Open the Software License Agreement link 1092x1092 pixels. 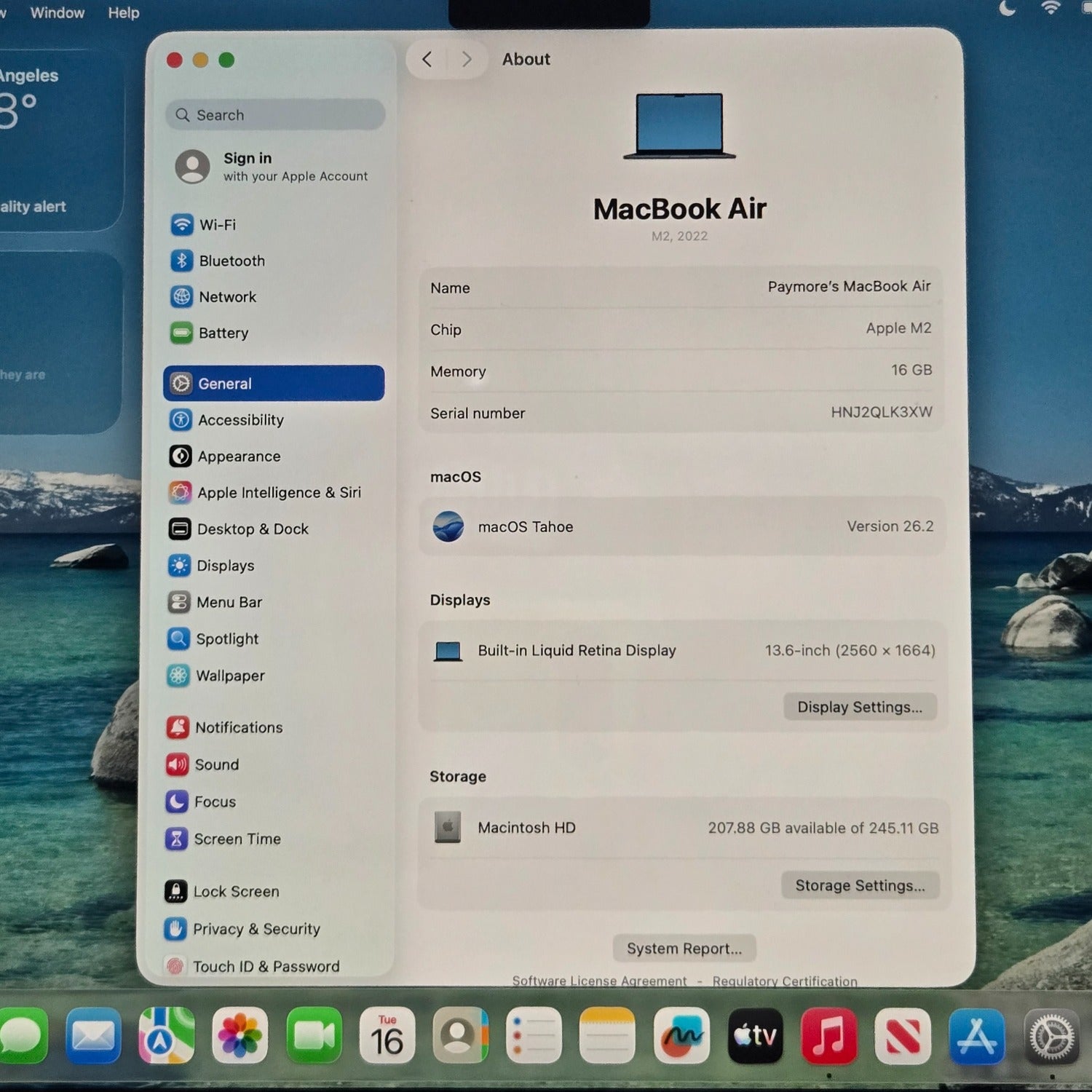click(599, 981)
